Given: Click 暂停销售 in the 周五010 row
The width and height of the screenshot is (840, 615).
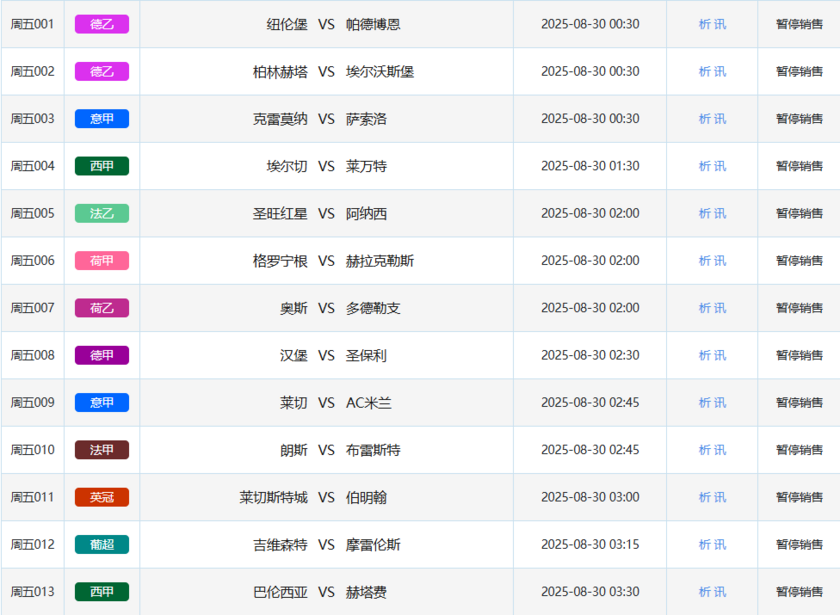Looking at the screenshot, I should click(799, 450).
